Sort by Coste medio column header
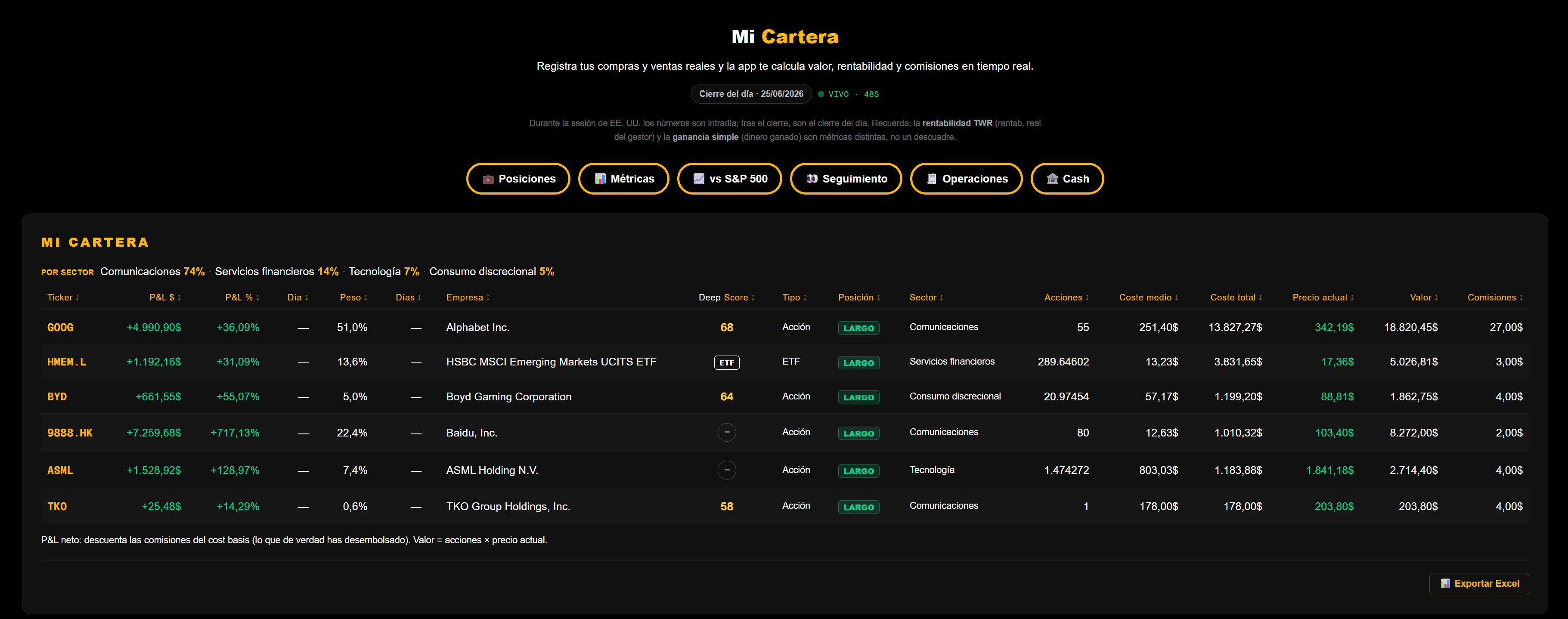Screen dimensions: 1568x619 pos(1149,297)
